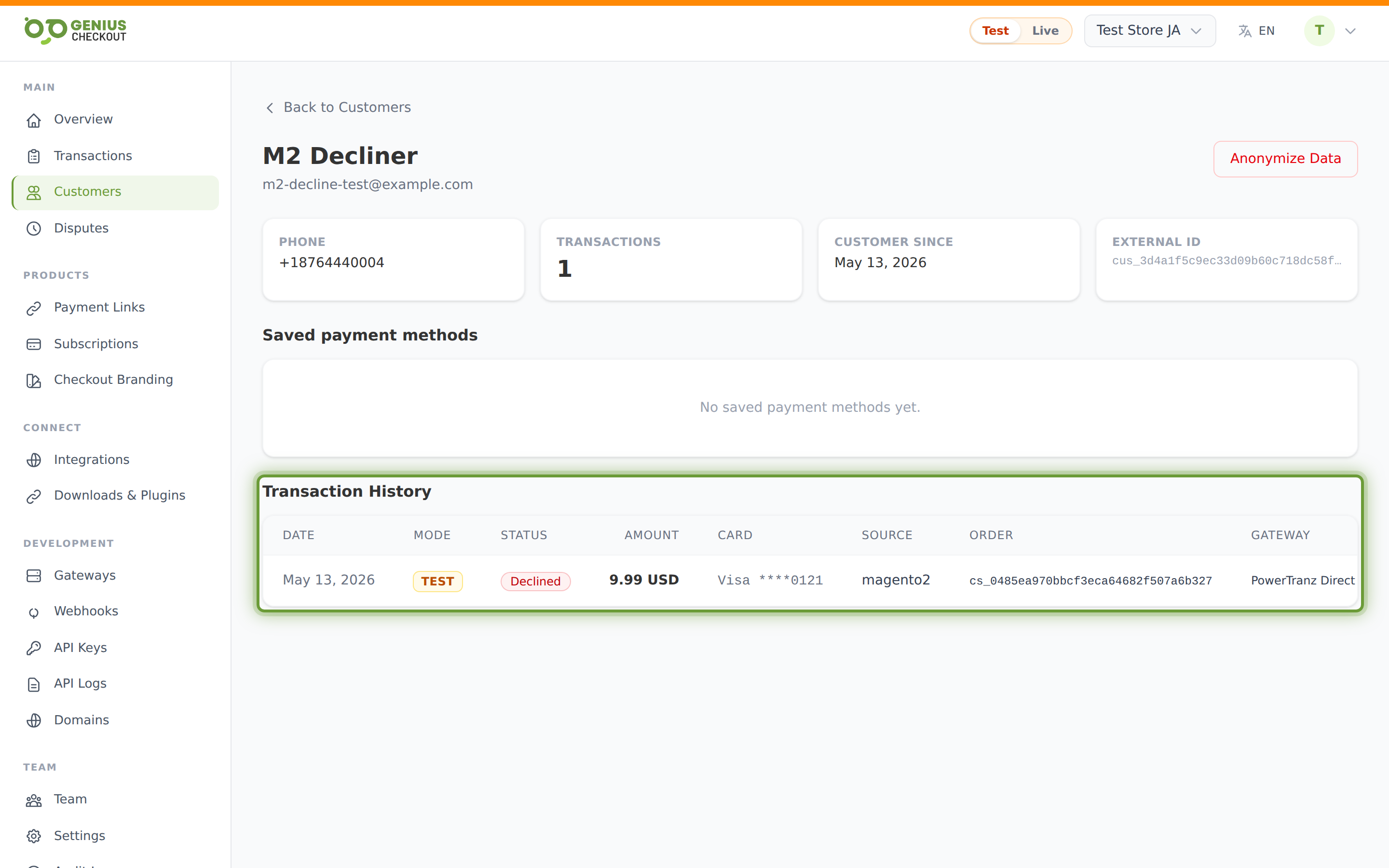Click the Disputes clock icon
This screenshot has width=1389, height=868.
tap(34, 229)
